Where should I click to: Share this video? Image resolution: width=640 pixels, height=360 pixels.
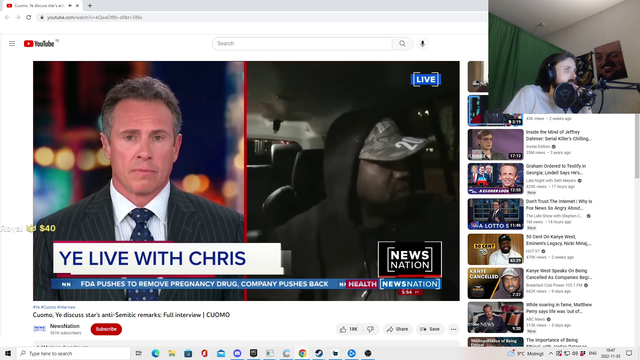point(398,329)
